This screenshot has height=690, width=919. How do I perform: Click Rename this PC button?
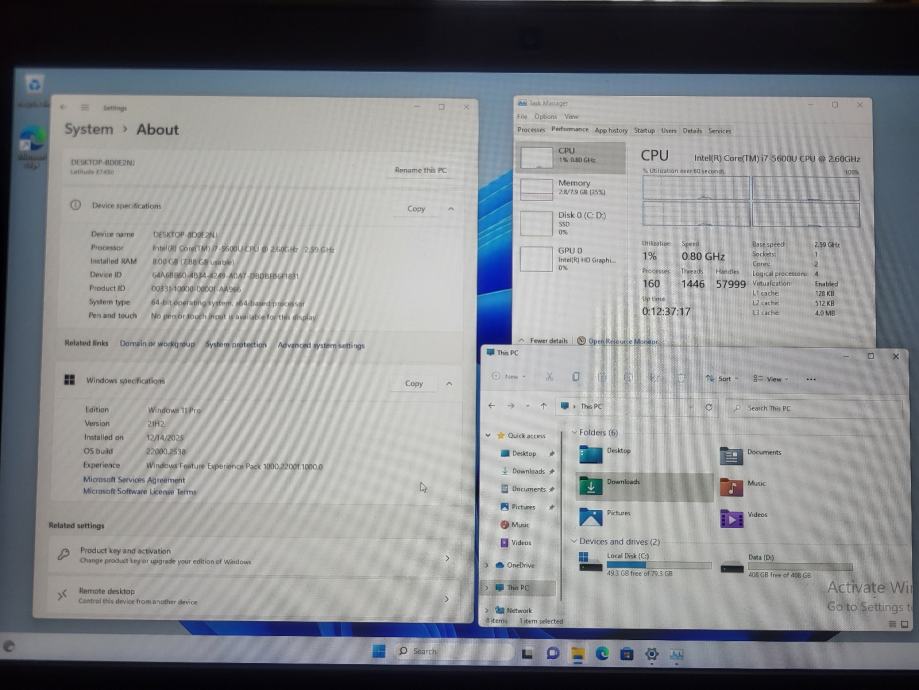420,170
